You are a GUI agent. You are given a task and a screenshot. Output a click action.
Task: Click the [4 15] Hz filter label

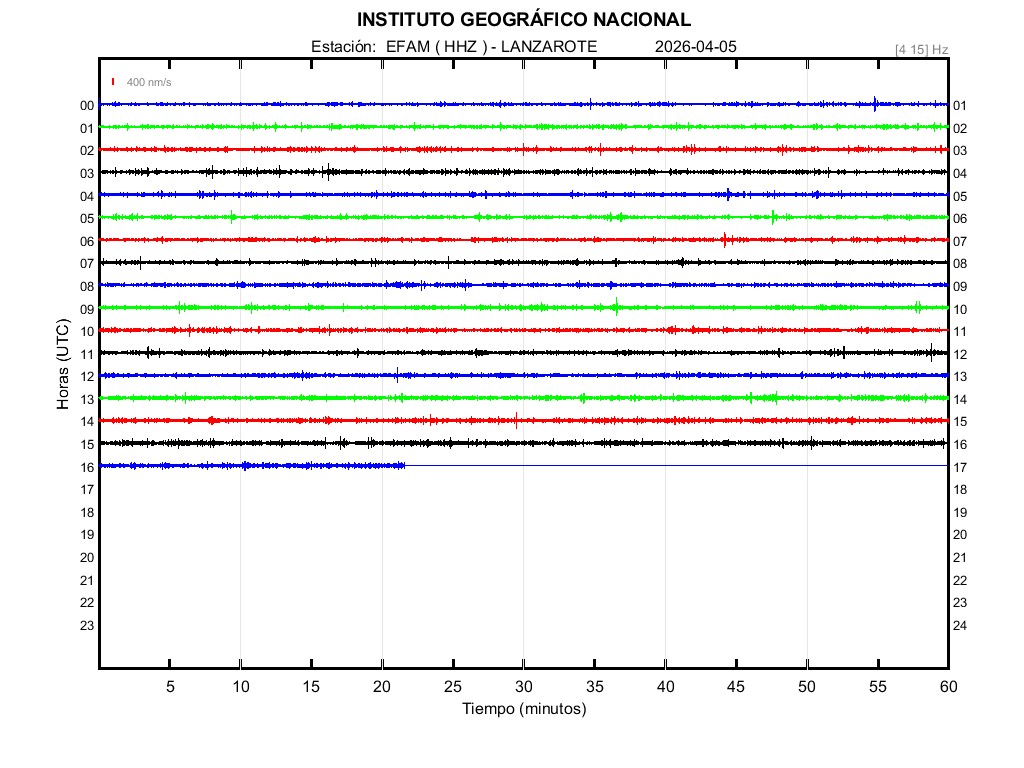click(x=921, y=49)
